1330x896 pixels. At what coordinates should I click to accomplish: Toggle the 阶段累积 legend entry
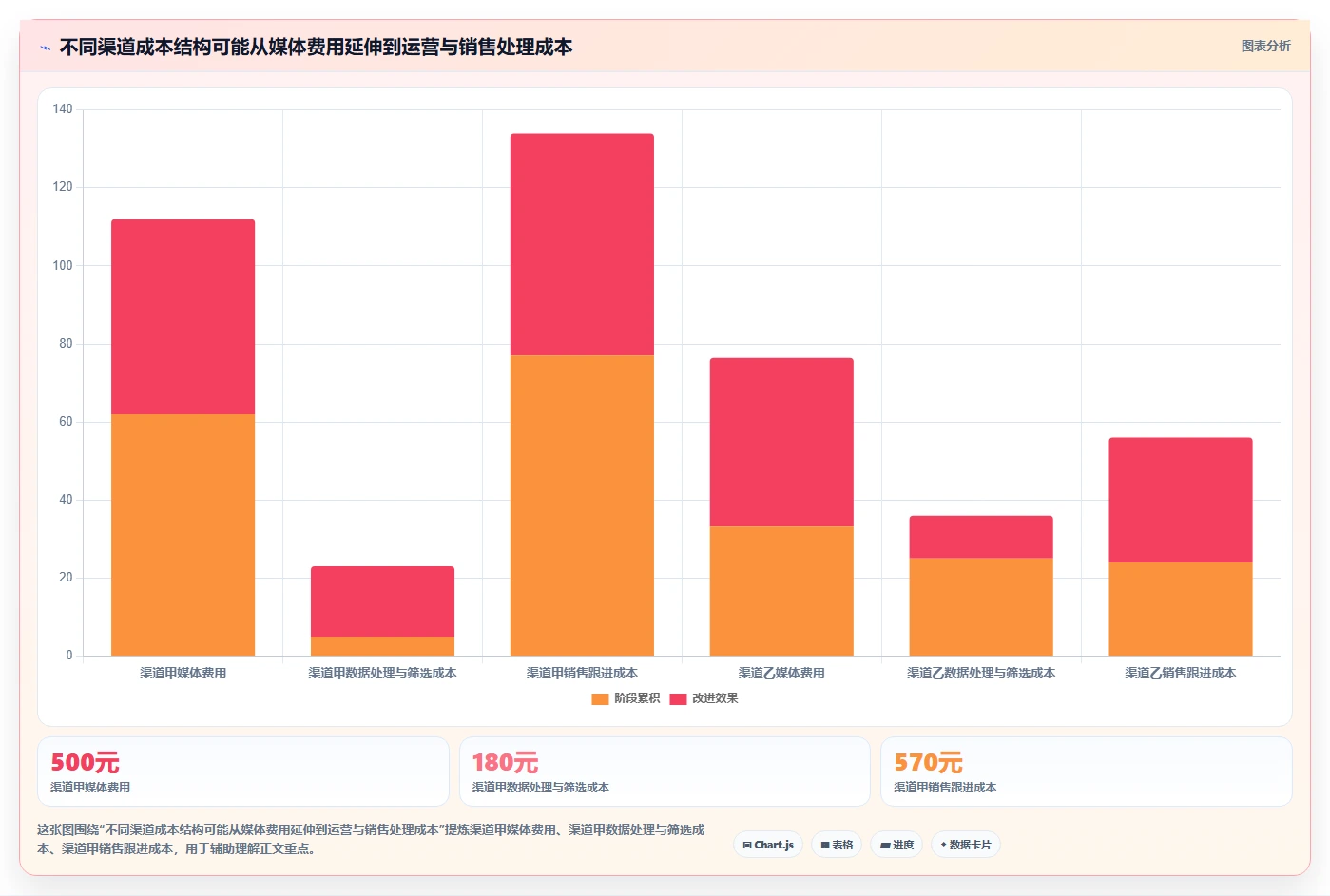(626, 698)
